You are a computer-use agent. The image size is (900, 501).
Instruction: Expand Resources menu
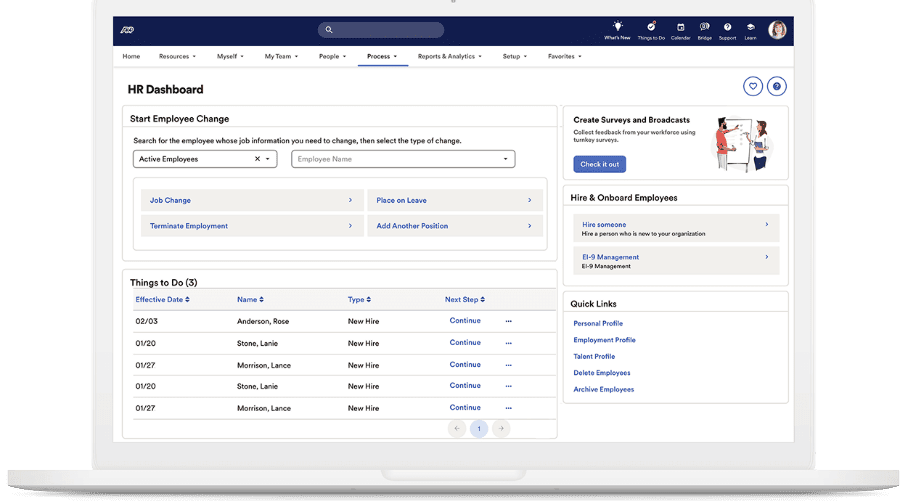(177, 56)
